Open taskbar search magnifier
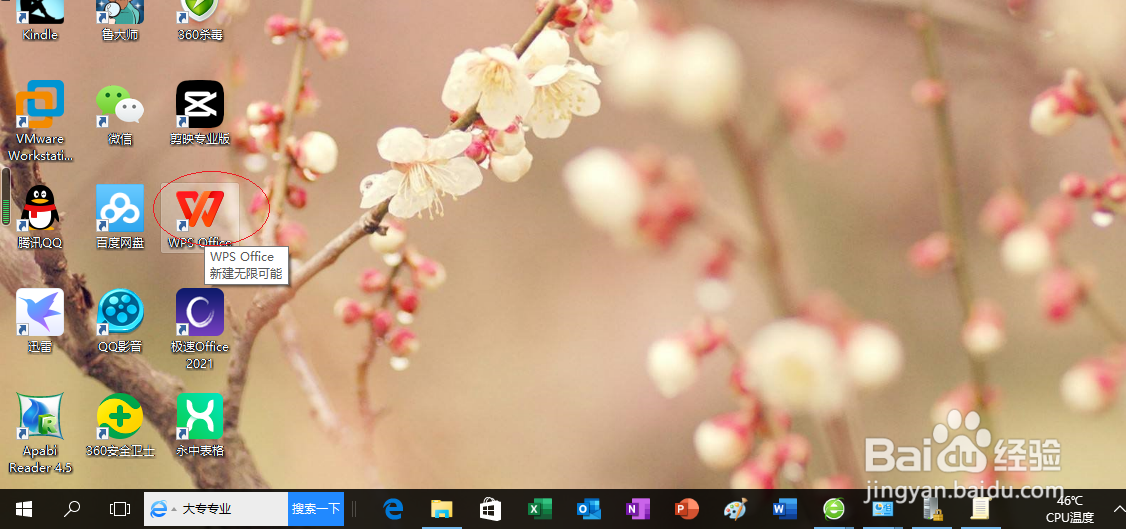Screen dimensions: 1126x529 point(72,509)
